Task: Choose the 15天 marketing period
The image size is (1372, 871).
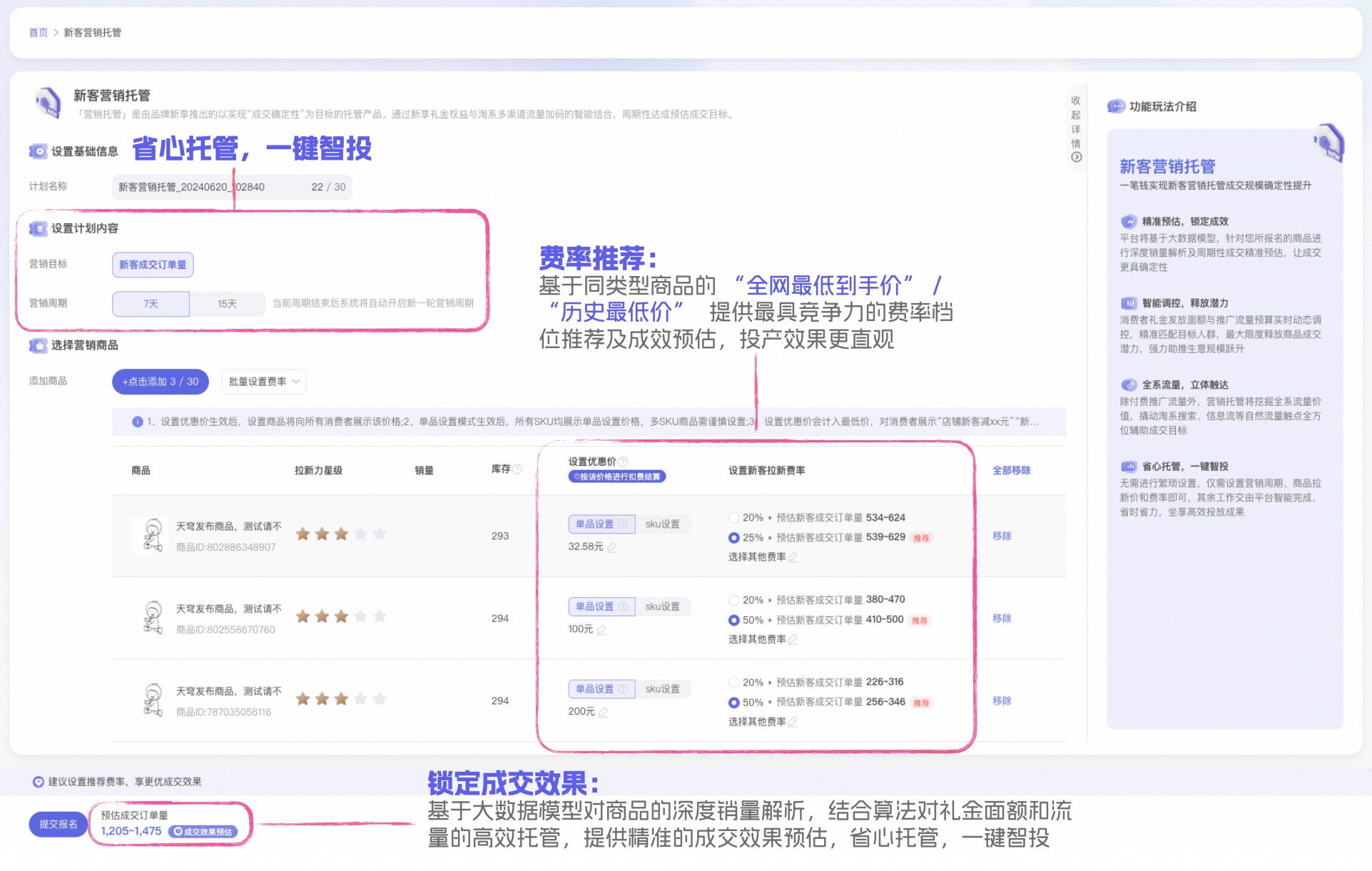Action: tap(227, 304)
